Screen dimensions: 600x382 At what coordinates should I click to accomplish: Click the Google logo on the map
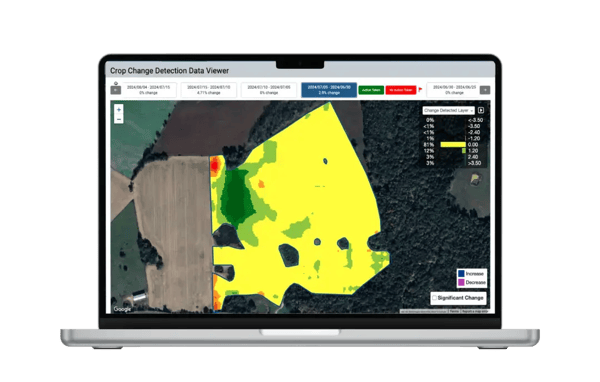(x=122, y=309)
